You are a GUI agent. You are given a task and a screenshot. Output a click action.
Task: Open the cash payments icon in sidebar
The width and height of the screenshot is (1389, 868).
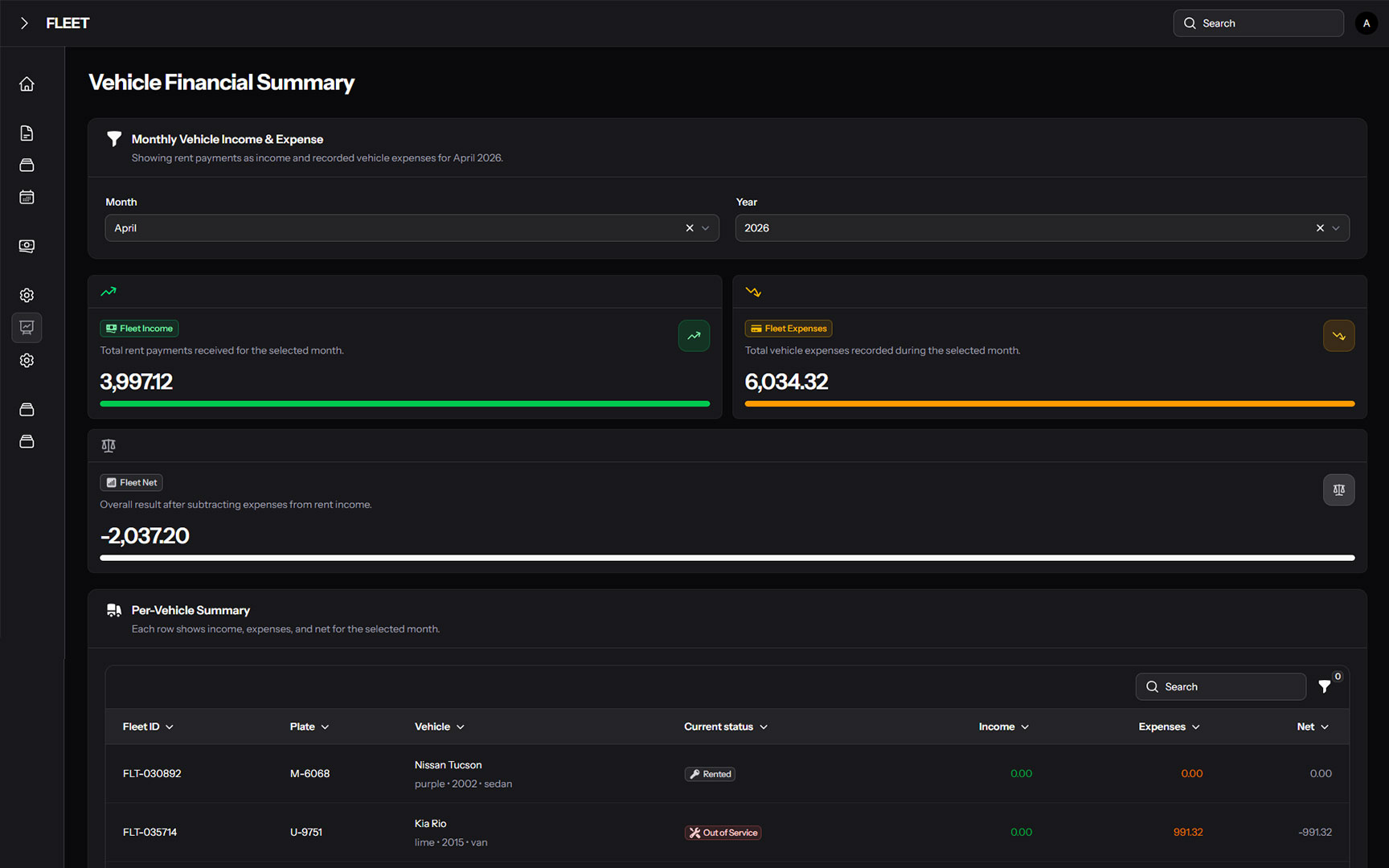pos(27,246)
